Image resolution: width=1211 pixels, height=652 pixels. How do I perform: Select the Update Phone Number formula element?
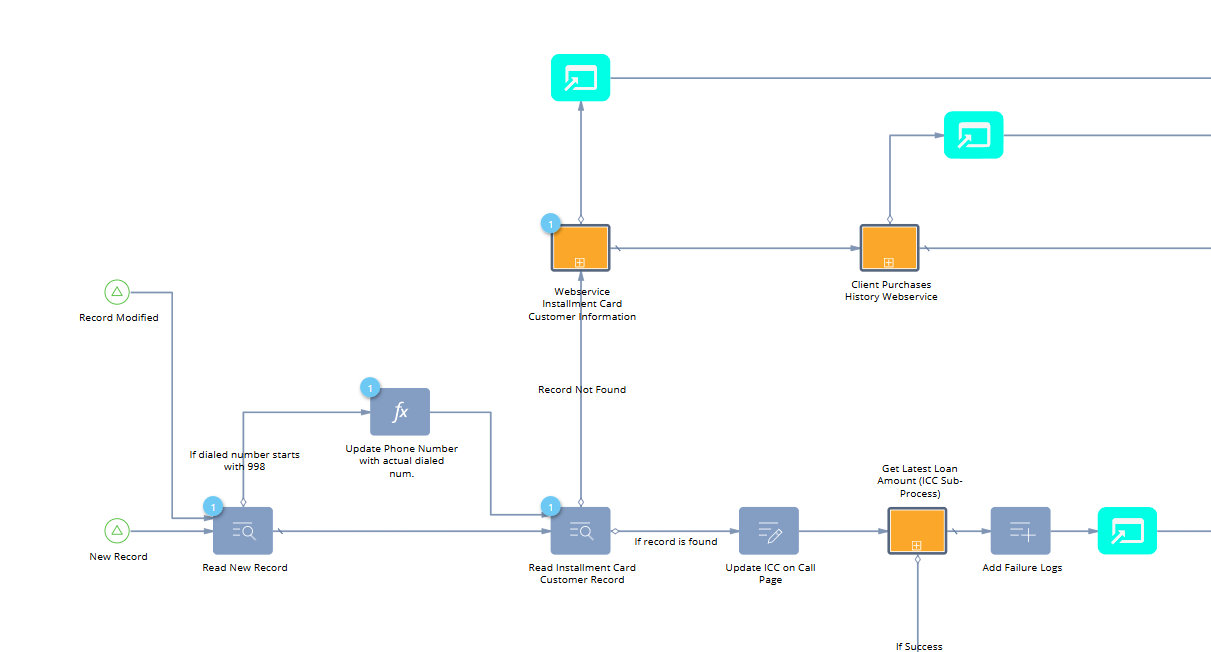400,412
